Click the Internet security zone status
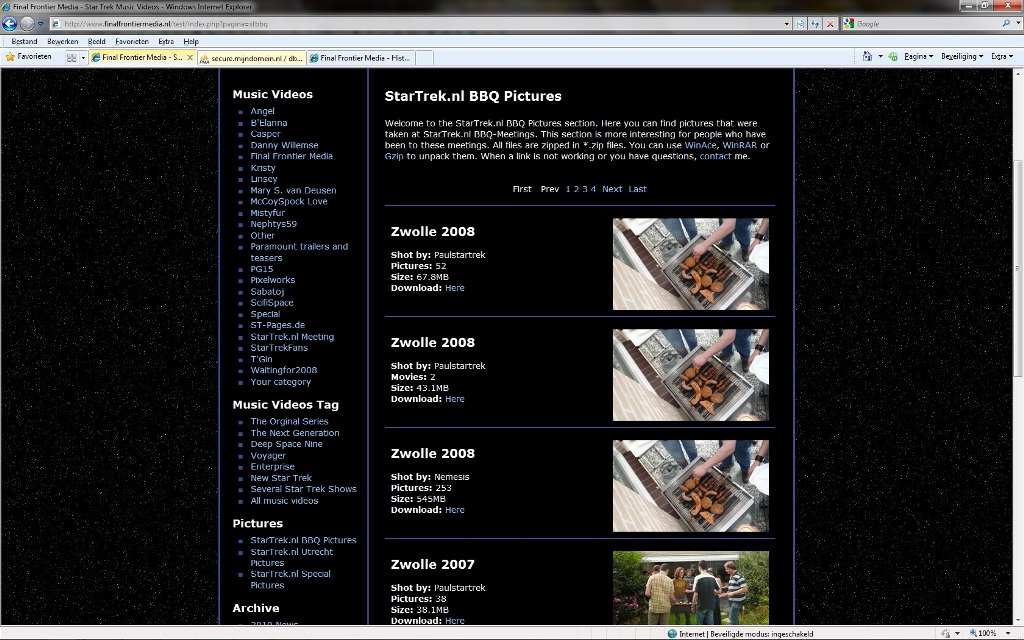The width and height of the screenshot is (1024, 640). tap(740, 633)
